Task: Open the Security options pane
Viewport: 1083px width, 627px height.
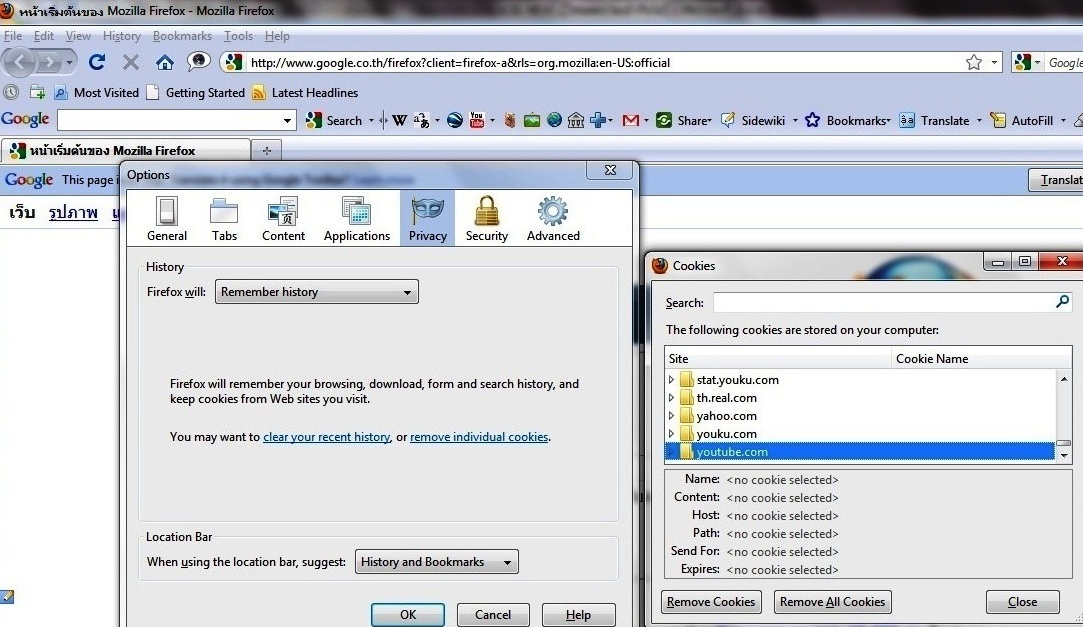Action: click(x=486, y=218)
